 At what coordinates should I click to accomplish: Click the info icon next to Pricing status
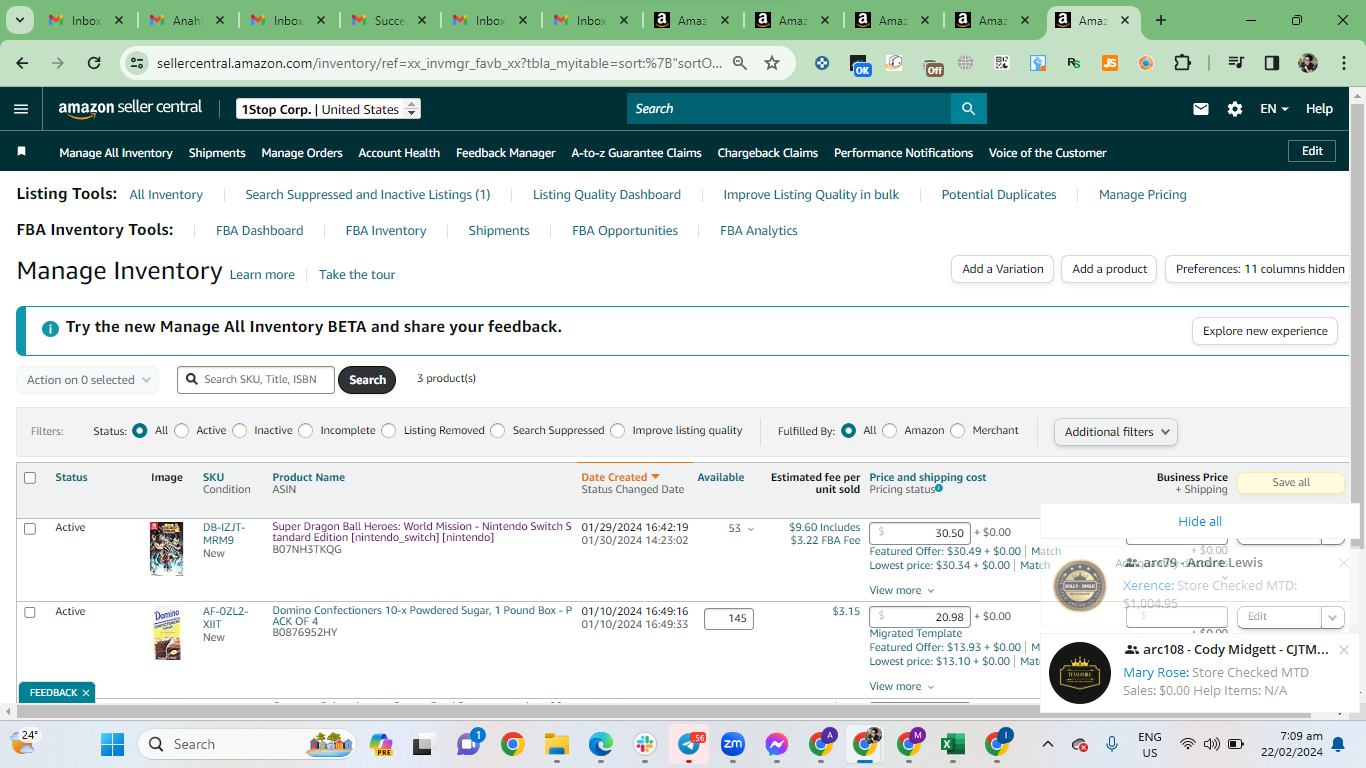click(939, 489)
